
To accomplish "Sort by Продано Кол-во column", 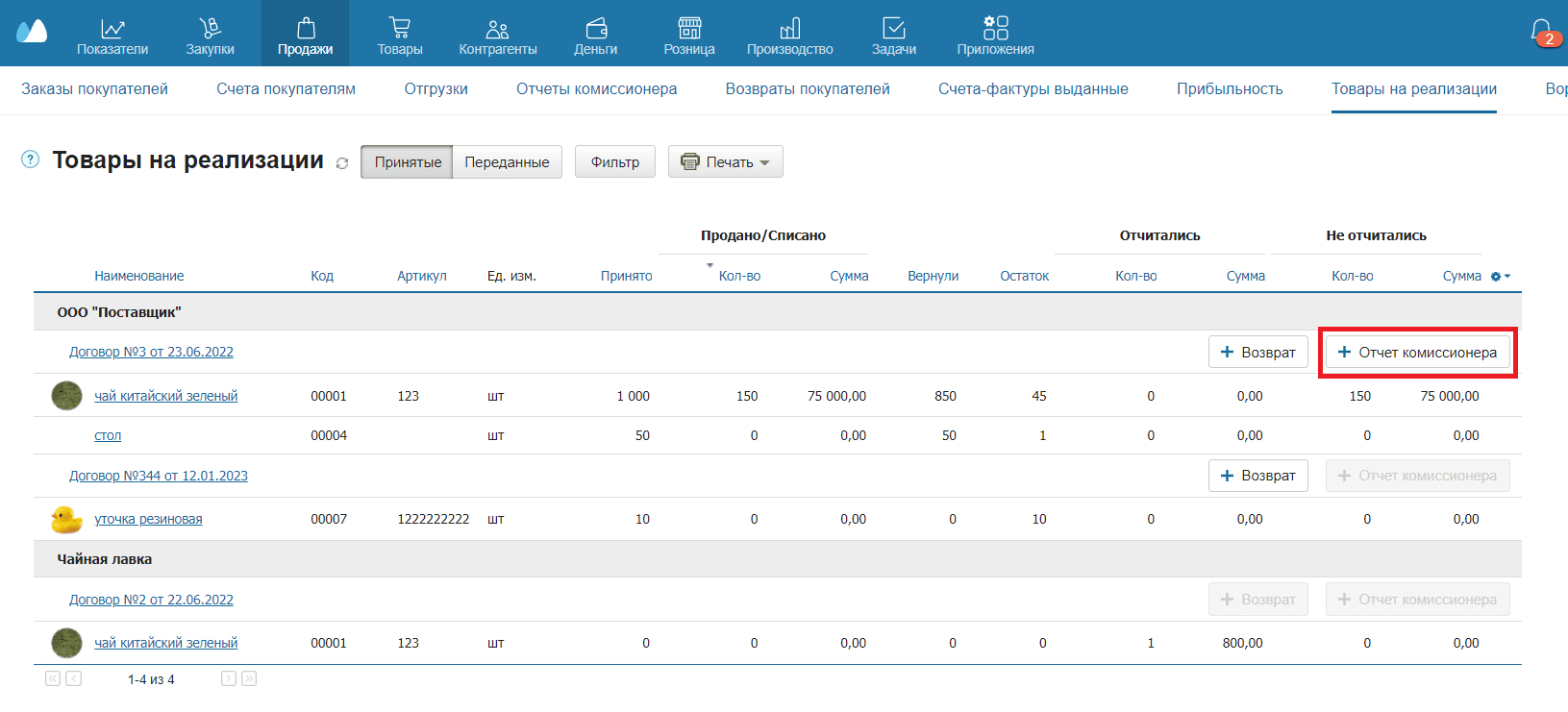I will coord(738,276).
